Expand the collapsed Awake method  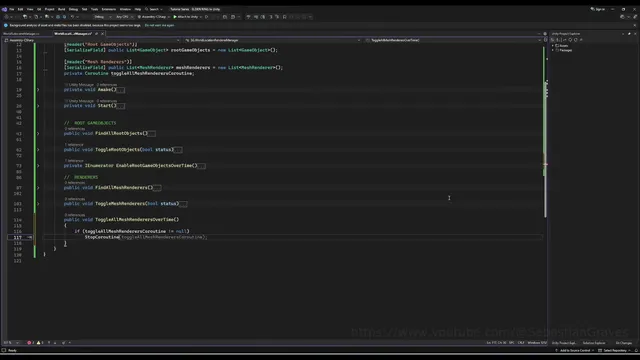[x=38, y=89]
